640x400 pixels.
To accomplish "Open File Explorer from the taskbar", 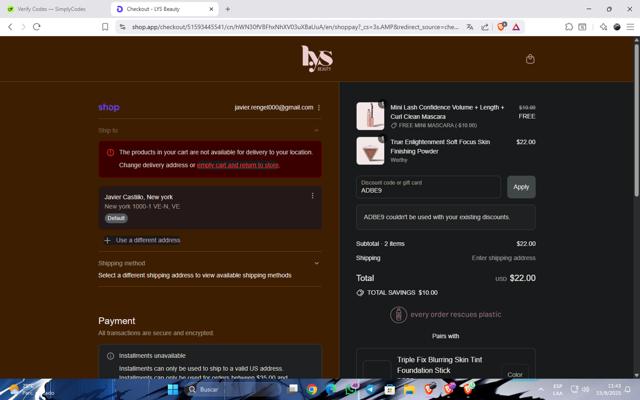I will [409, 390].
